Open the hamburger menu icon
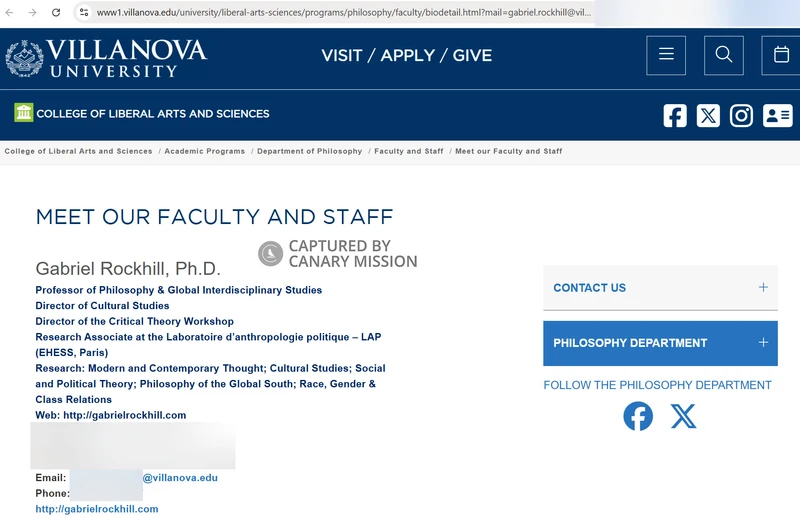Image resolution: width=800 pixels, height=521 pixels. [666, 55]
